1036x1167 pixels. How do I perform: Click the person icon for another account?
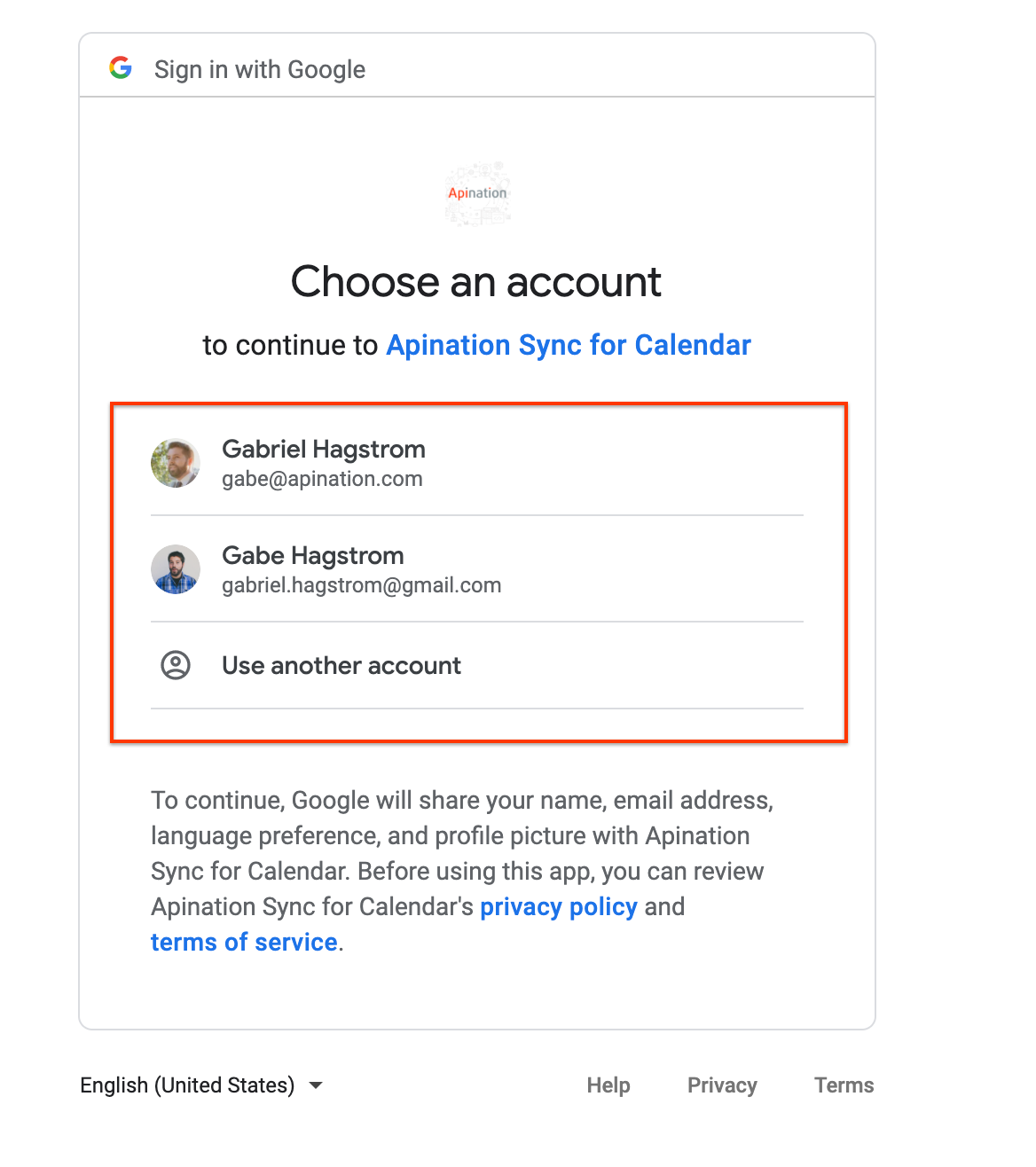(x=176, y=665)
